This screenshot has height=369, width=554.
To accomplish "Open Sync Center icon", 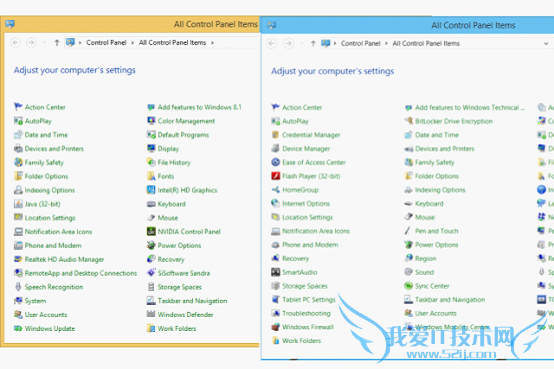I will pos(409,286).
